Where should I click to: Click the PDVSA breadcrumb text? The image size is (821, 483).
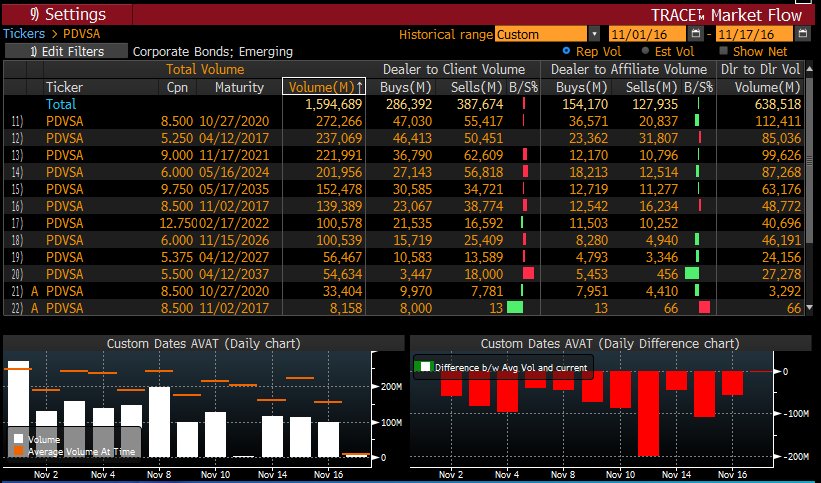pos(81,34)
